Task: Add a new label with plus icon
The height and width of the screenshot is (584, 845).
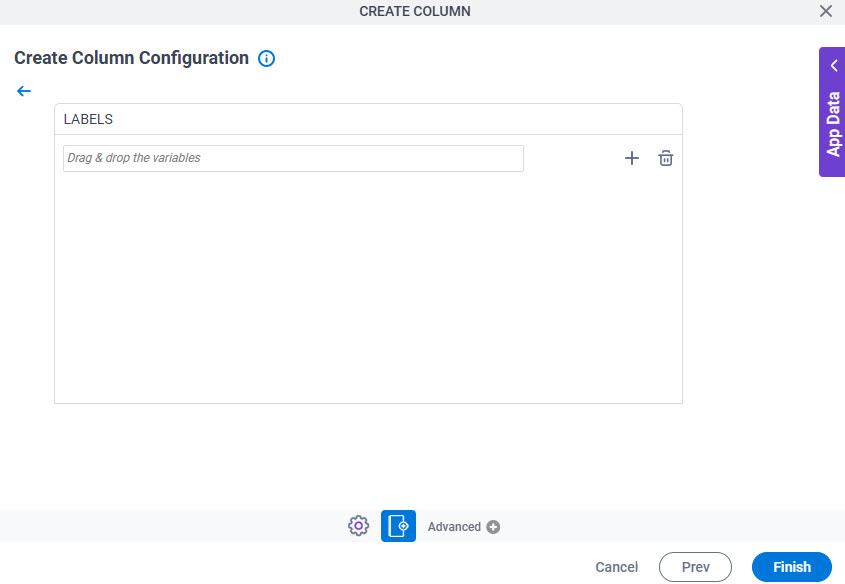Action: pyautogui.click(x=632, y=158)
